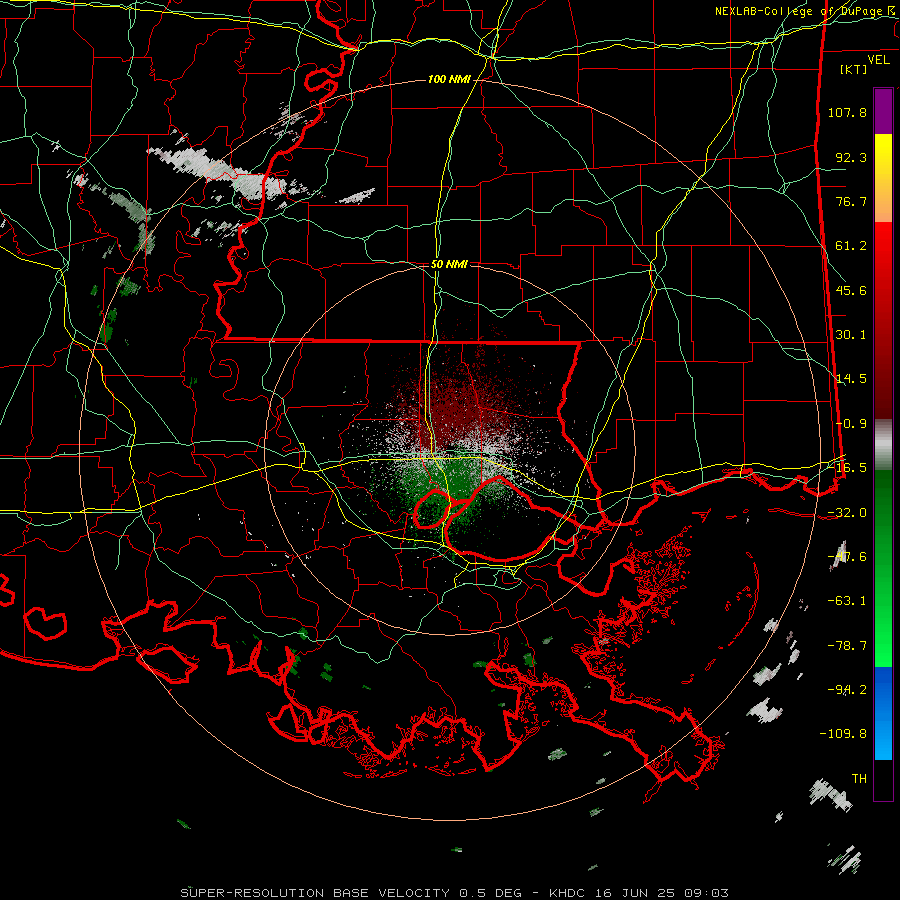This screenshot has height=900, width=900.
Task: Click the TH label on the legend
Action: 859,779
